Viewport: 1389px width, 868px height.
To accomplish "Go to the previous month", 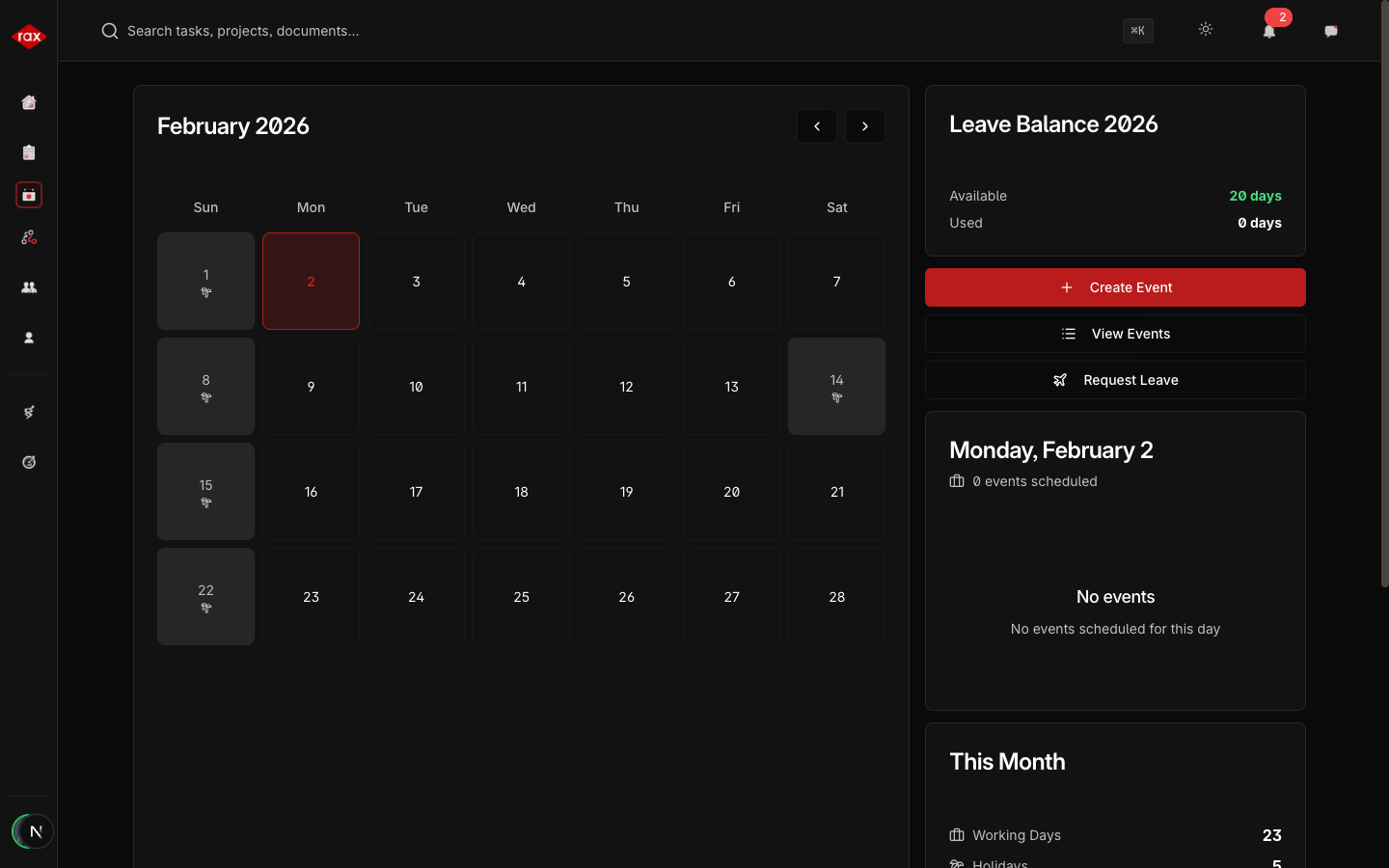I will coord(817,126).
